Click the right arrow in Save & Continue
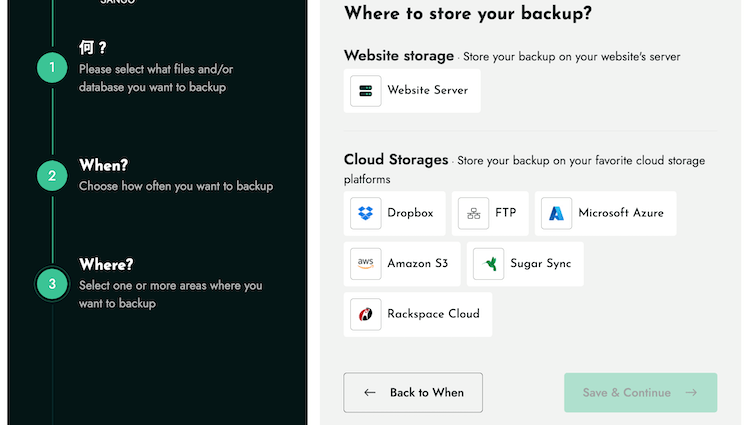This screenshot has width=750, height=425. point(691,393)
